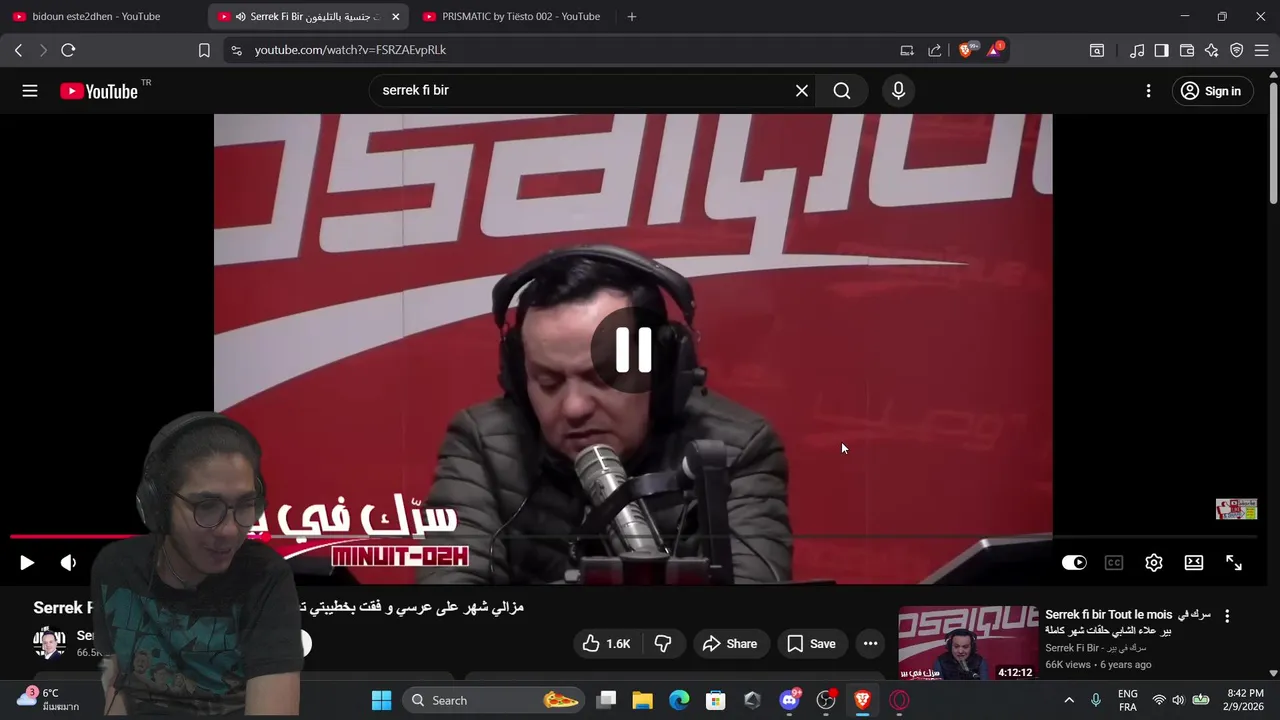View site information icon in address bar
This screenshot has width=1280, height=720.
pyautogui.click(x=236, y=50)
